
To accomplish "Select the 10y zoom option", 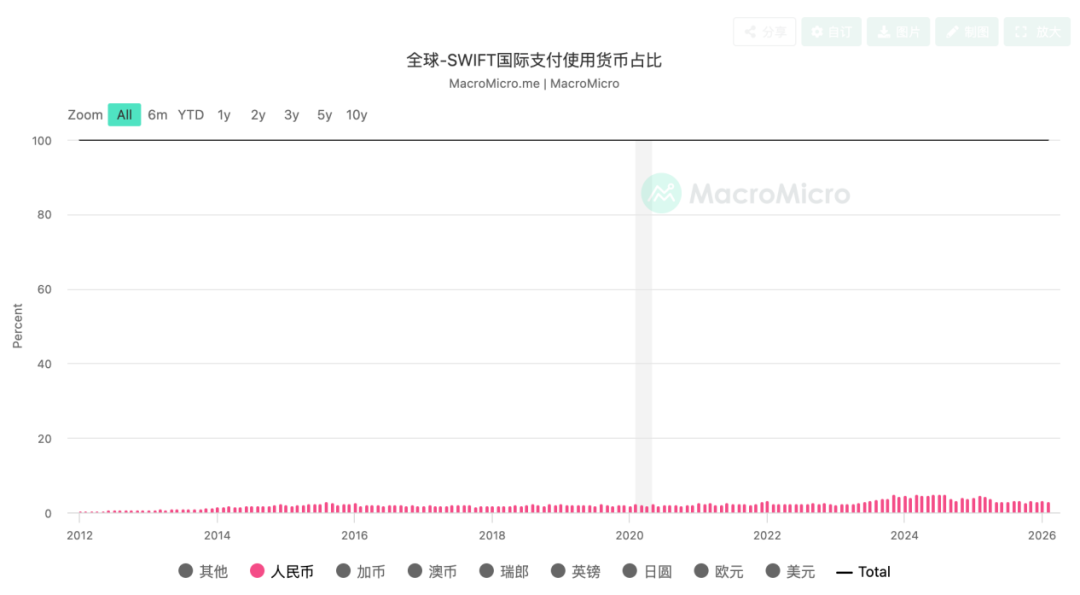I will pyautogui.click(x=357, y=115).
